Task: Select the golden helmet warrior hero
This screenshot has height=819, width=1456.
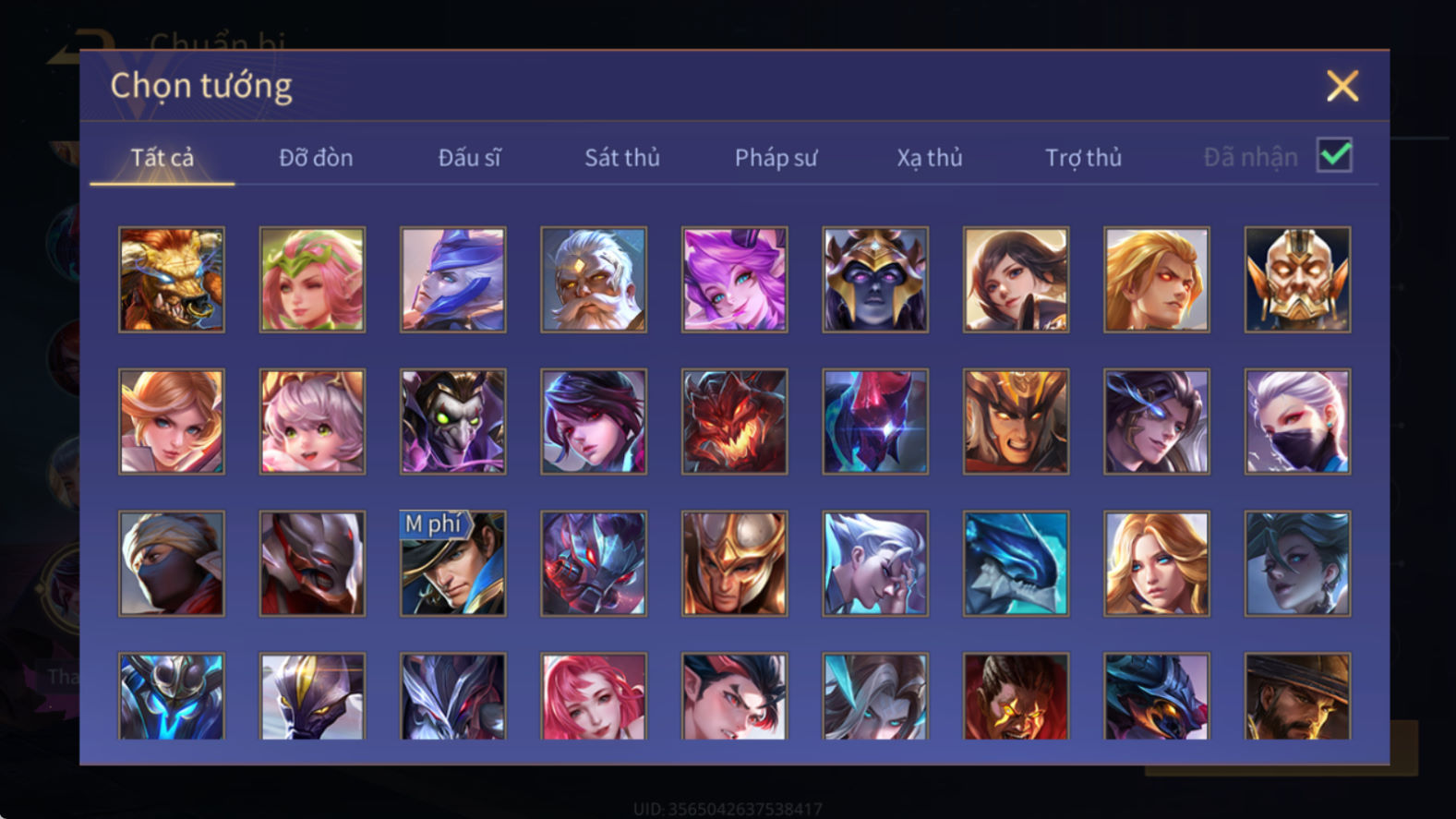Action: point(735,563)
